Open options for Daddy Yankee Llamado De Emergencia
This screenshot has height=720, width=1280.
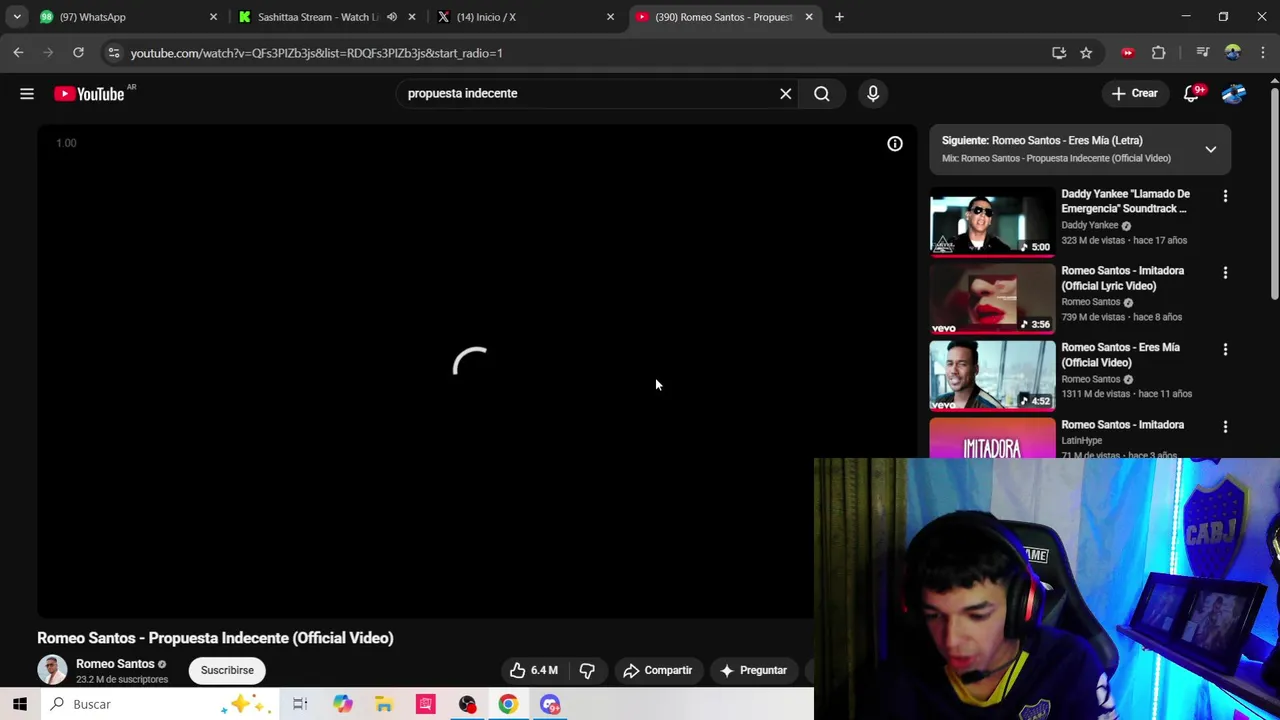1225,196
